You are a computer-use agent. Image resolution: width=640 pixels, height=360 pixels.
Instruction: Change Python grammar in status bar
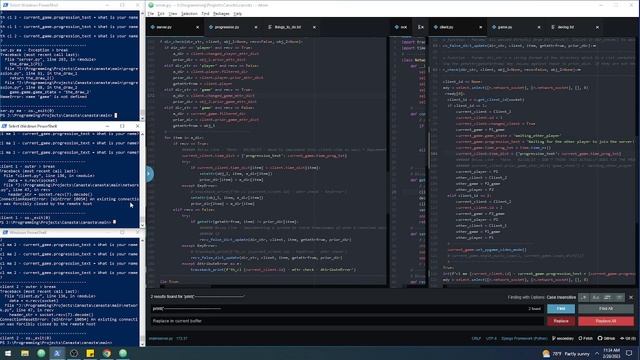click(x=524, y=338)
